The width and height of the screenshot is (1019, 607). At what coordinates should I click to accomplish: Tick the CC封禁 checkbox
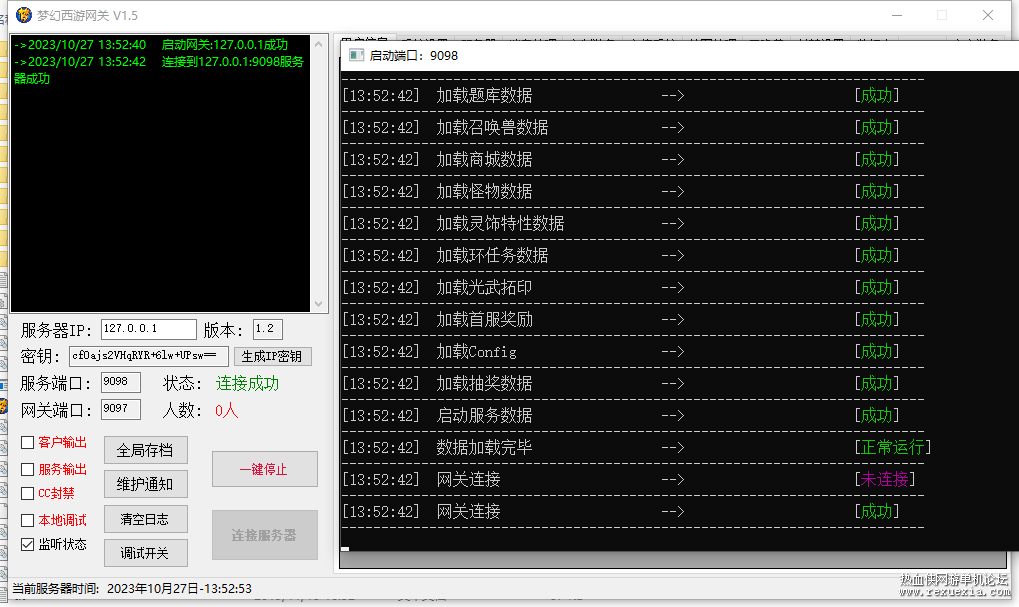pos(27,493)
